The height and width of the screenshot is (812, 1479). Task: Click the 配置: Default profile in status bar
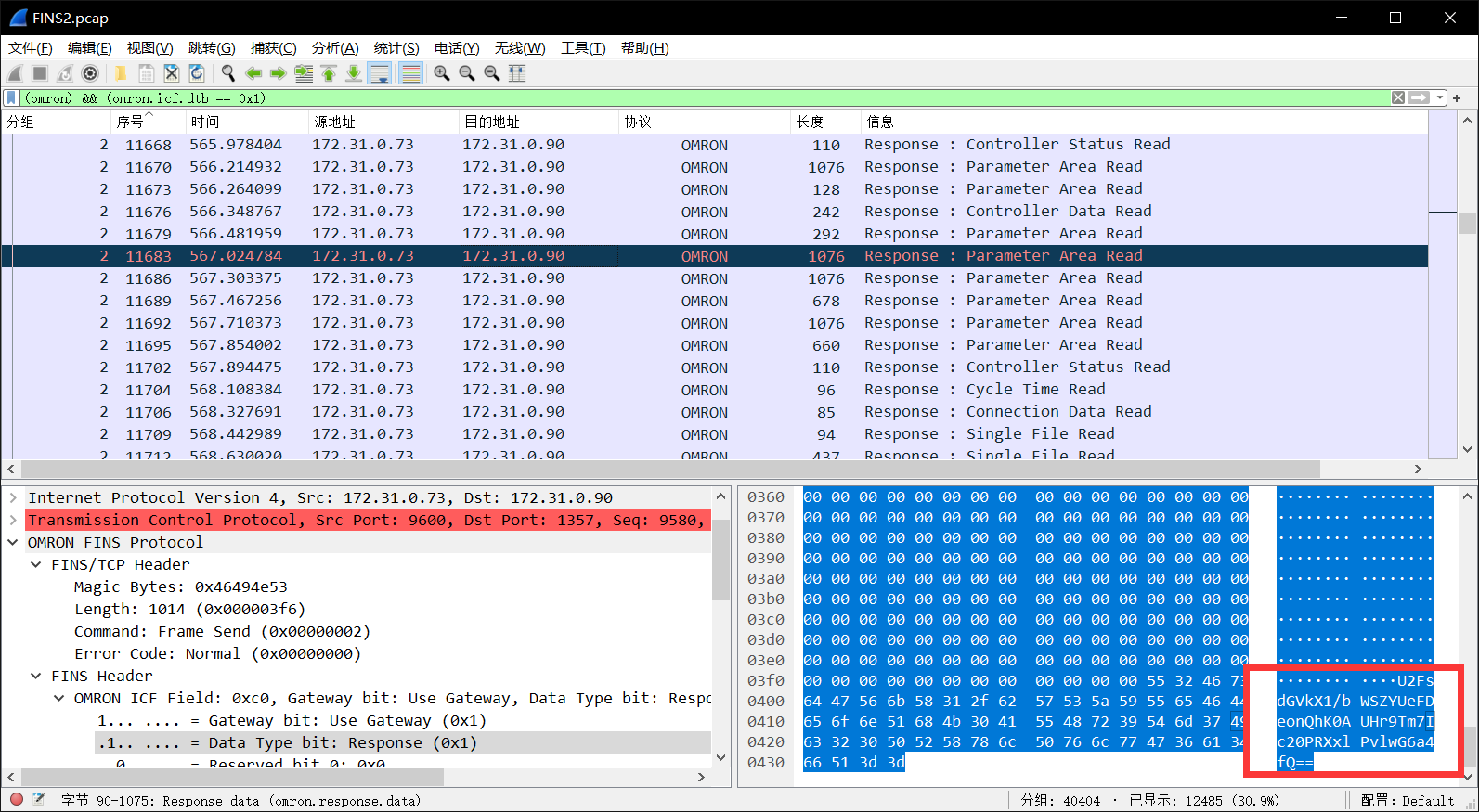click(x=1408, y=800)
